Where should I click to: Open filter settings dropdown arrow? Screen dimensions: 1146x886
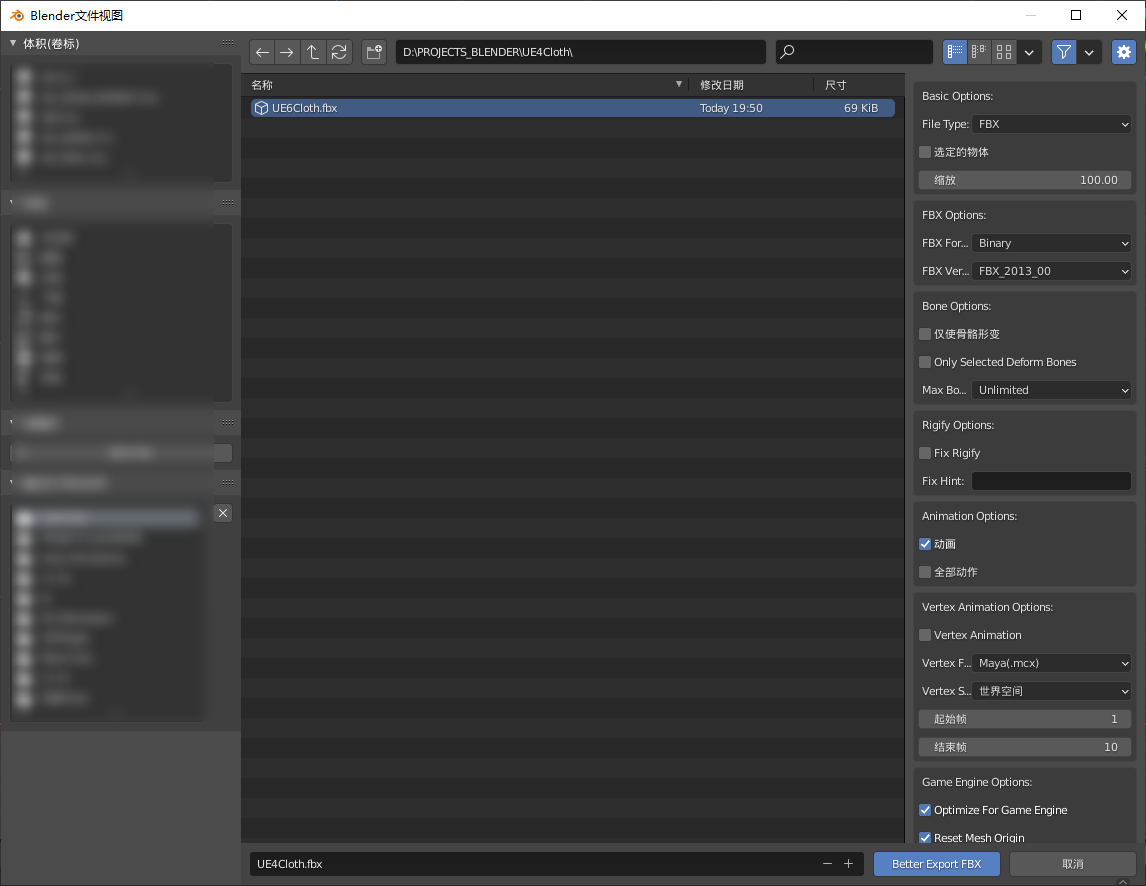click(1089, 52)
